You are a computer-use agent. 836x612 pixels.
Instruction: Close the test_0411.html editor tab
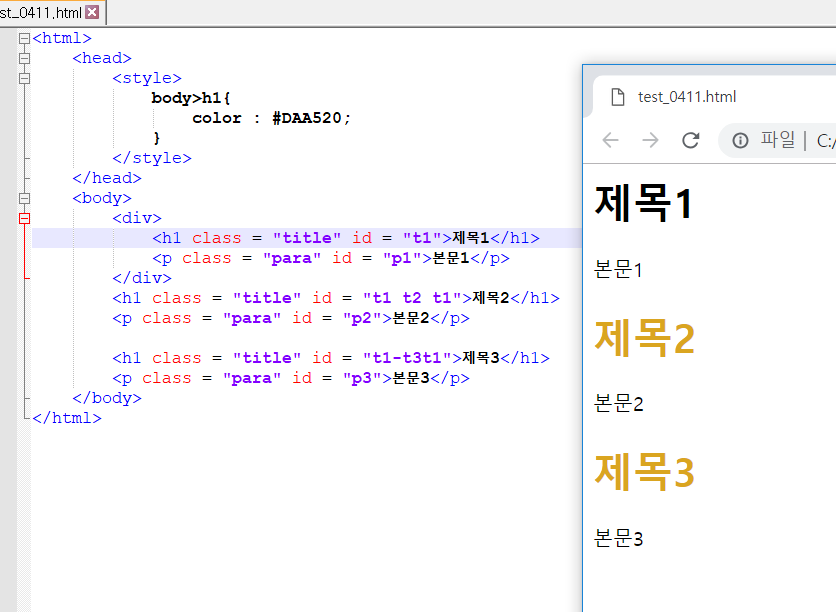click(92, 12)
